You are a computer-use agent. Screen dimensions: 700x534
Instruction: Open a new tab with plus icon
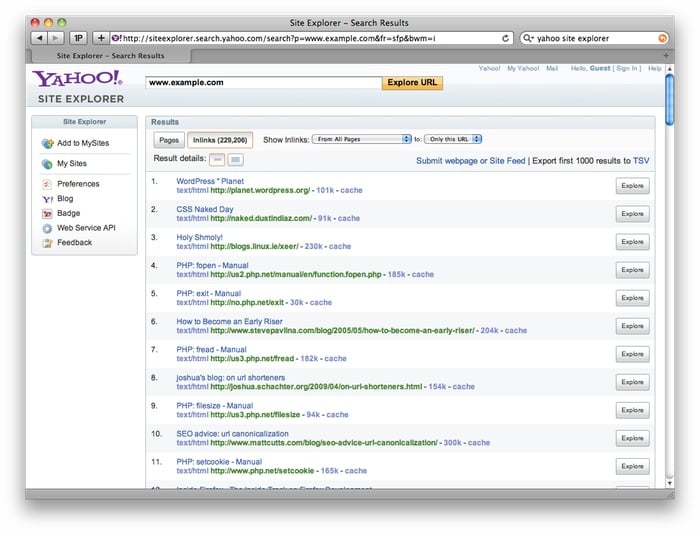pos(666,56)
